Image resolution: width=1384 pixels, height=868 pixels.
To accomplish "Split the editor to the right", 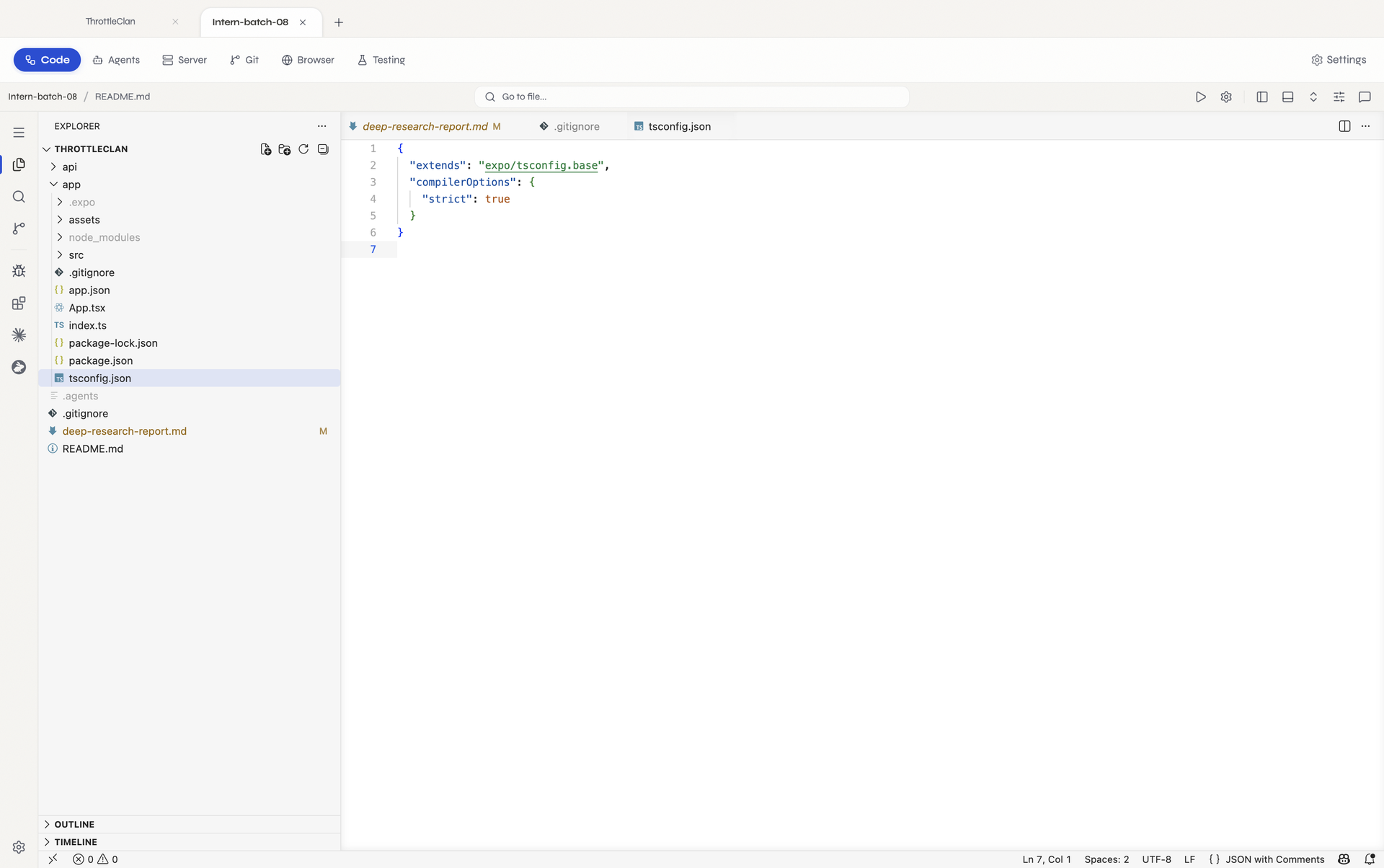I will 1344,126.
